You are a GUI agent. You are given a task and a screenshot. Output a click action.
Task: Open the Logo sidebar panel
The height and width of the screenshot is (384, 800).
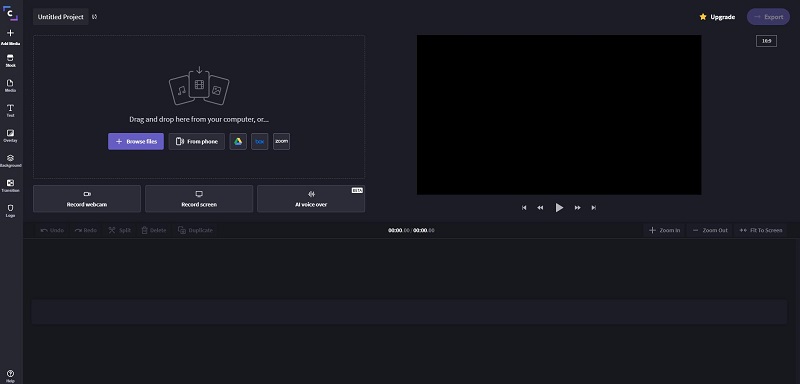(x=11, y=211)
